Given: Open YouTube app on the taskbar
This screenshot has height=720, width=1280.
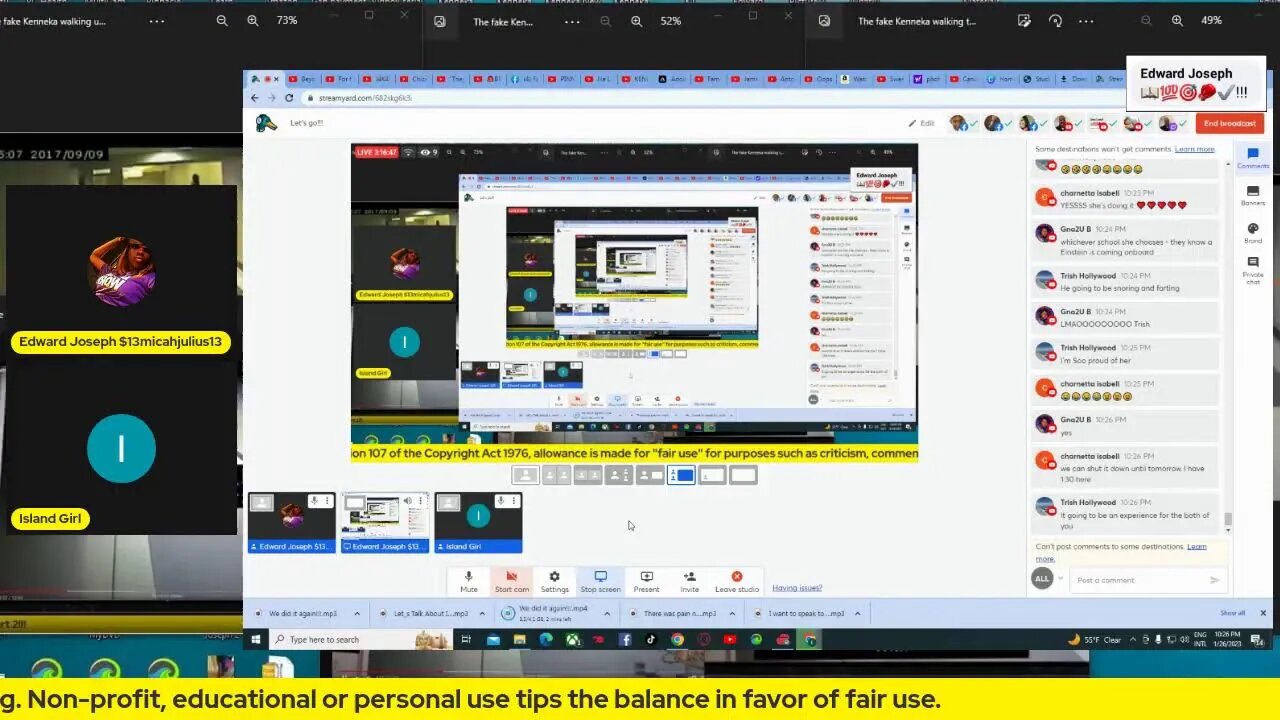Looking at the screenshot, I should 730,639.
